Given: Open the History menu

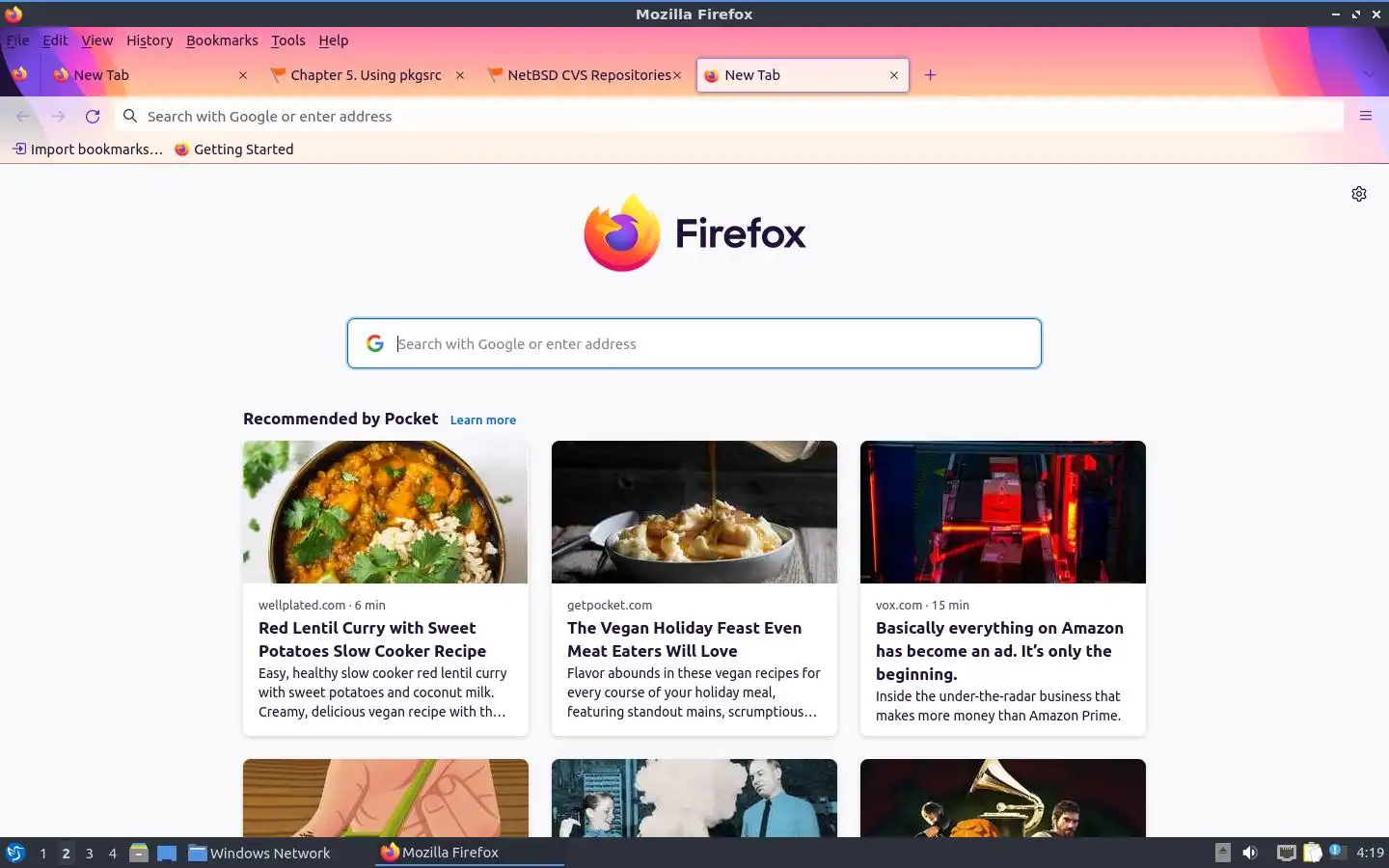Looking at the screenshot, I should pos(150,41).
